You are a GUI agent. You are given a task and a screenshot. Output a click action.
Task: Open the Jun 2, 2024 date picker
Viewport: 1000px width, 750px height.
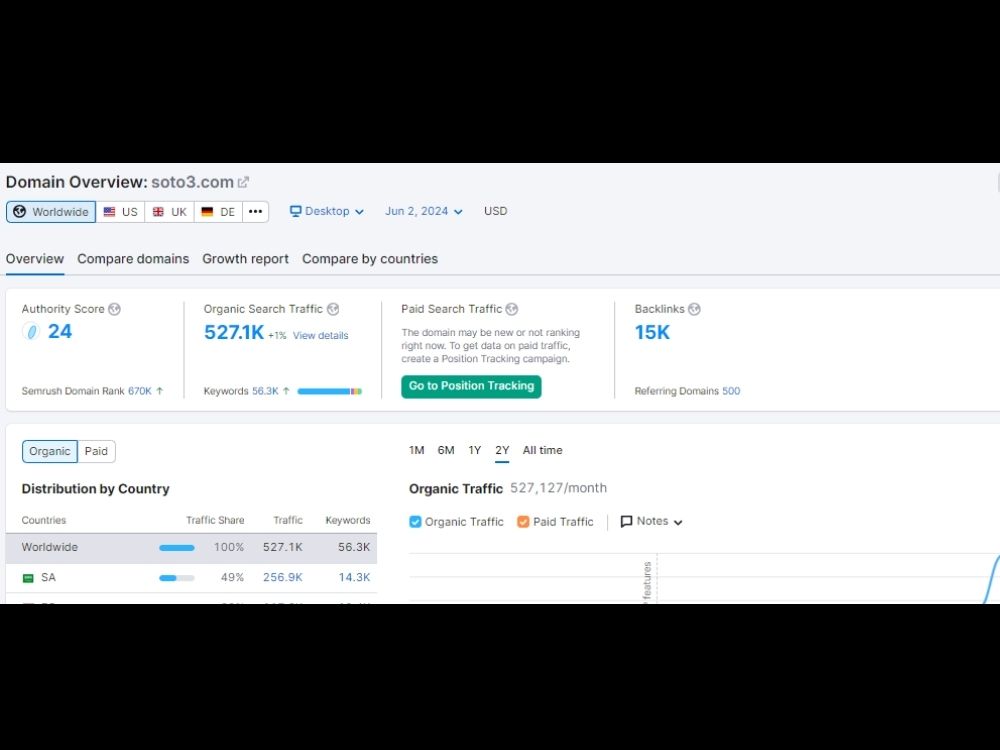pos(423,211)
